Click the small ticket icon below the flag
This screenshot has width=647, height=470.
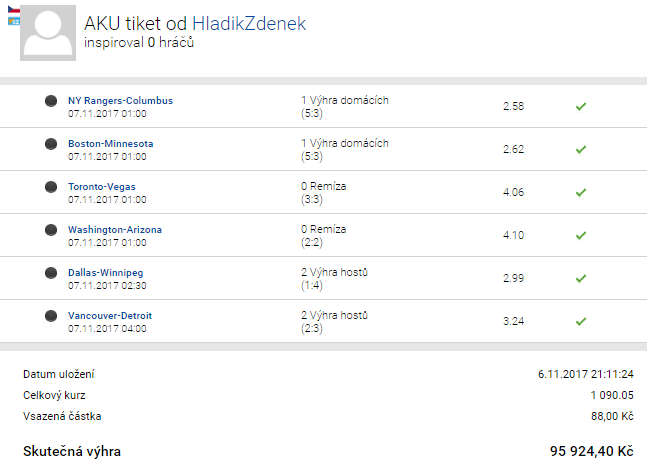click(13, 20)
